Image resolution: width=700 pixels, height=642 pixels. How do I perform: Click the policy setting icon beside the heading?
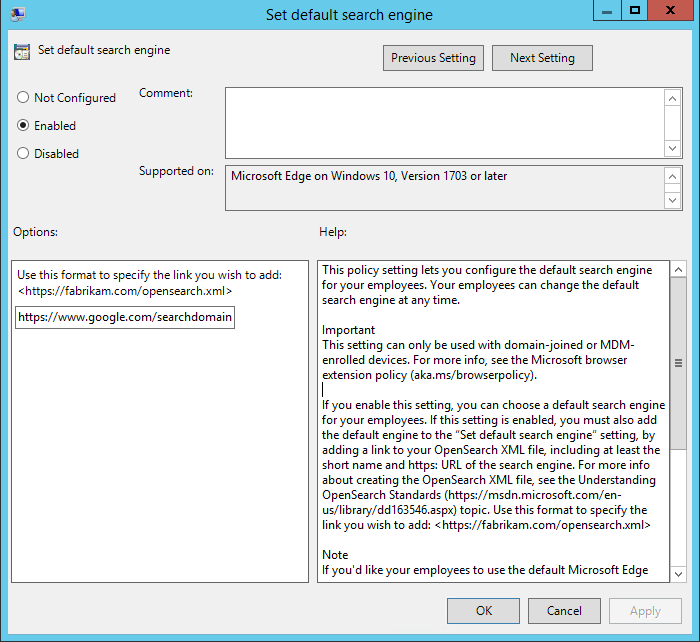(x=22, y=52)
